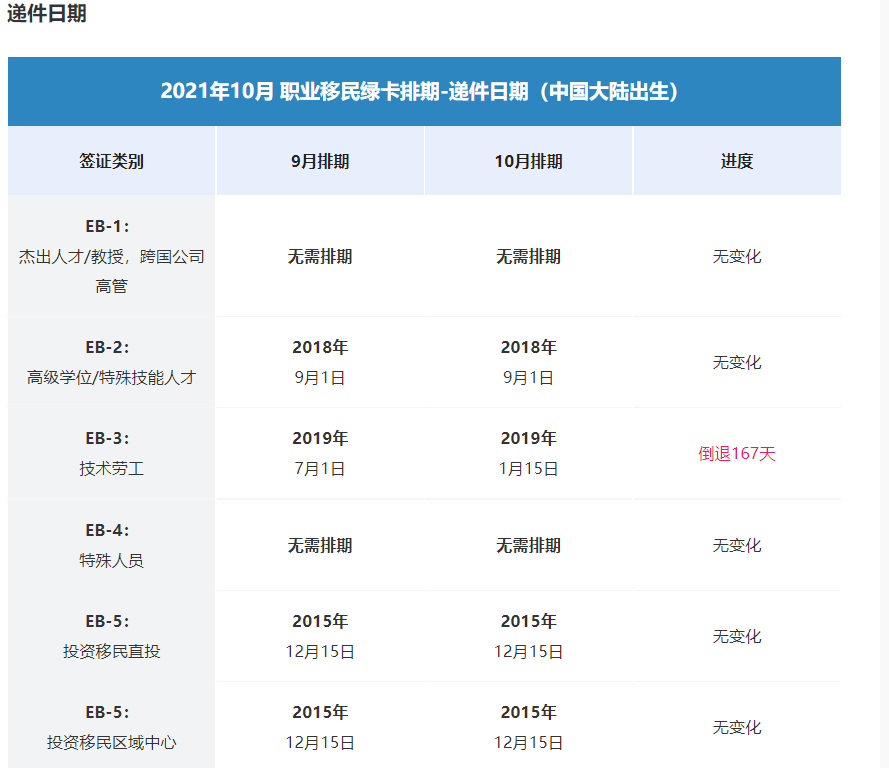The image size is (889, 768).
Task: Click EB-3 October date 2019年 1月15日
Action: coord(528,453)
